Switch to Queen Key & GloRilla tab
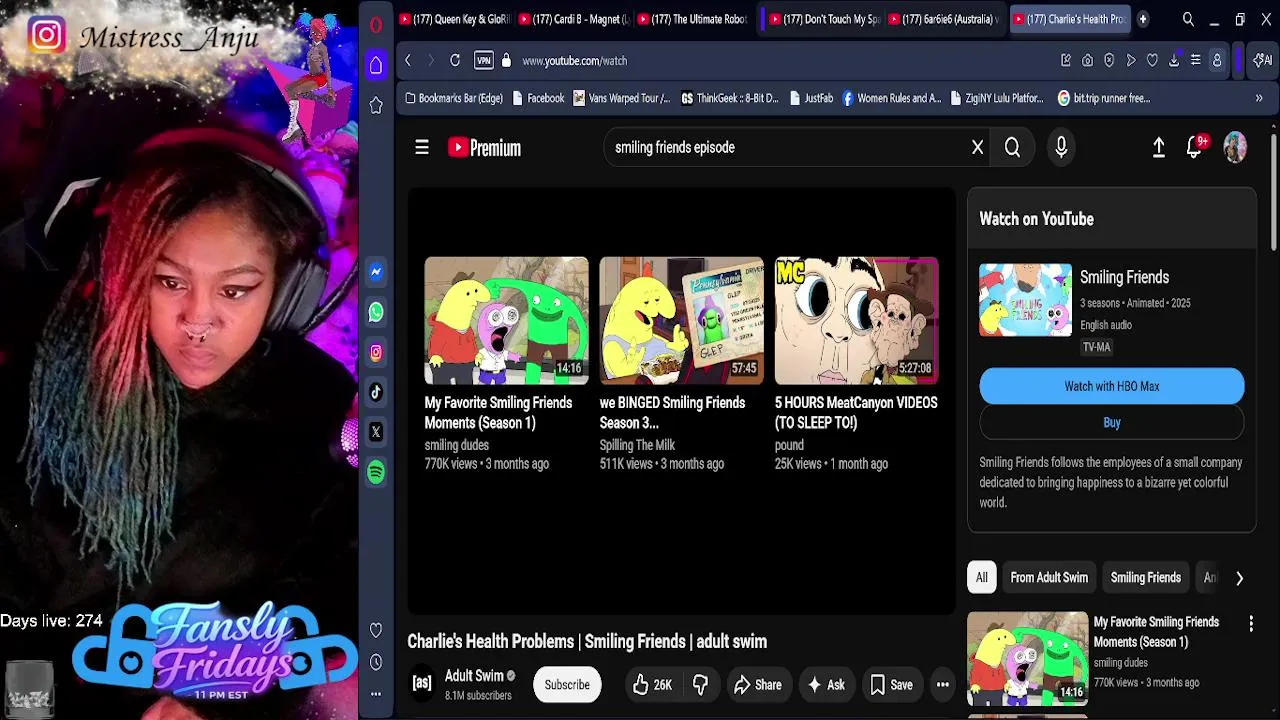This screenshot has height=720, width=1280. [455, 19]
